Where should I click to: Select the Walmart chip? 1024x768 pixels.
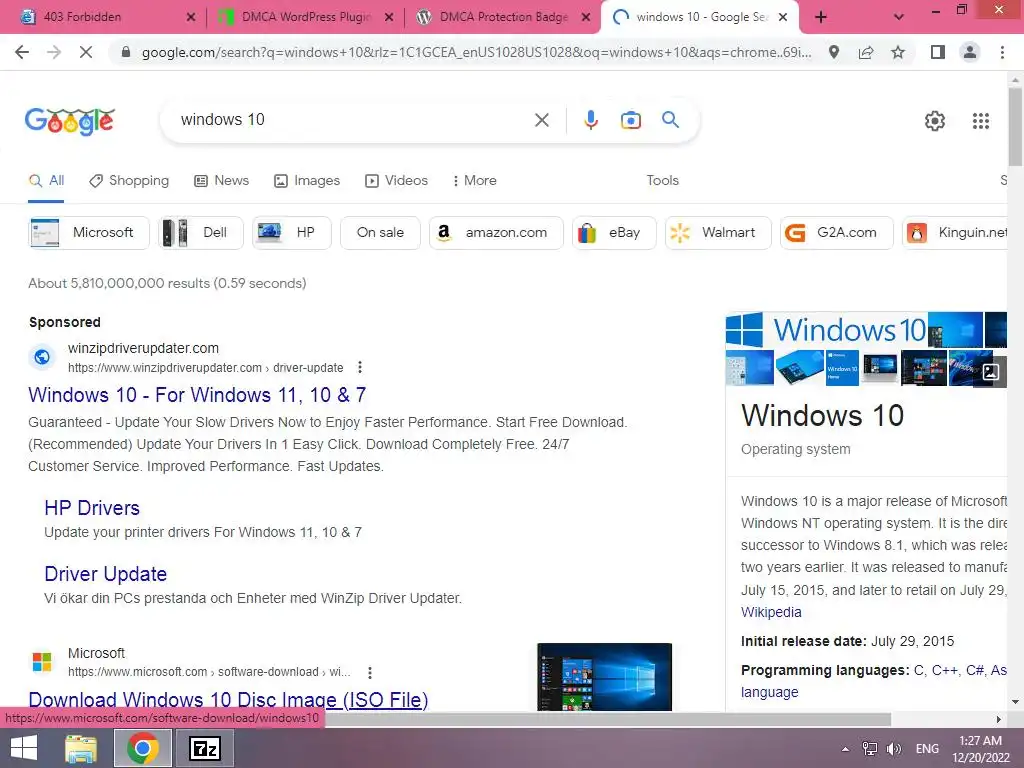(x=718, y=232)
